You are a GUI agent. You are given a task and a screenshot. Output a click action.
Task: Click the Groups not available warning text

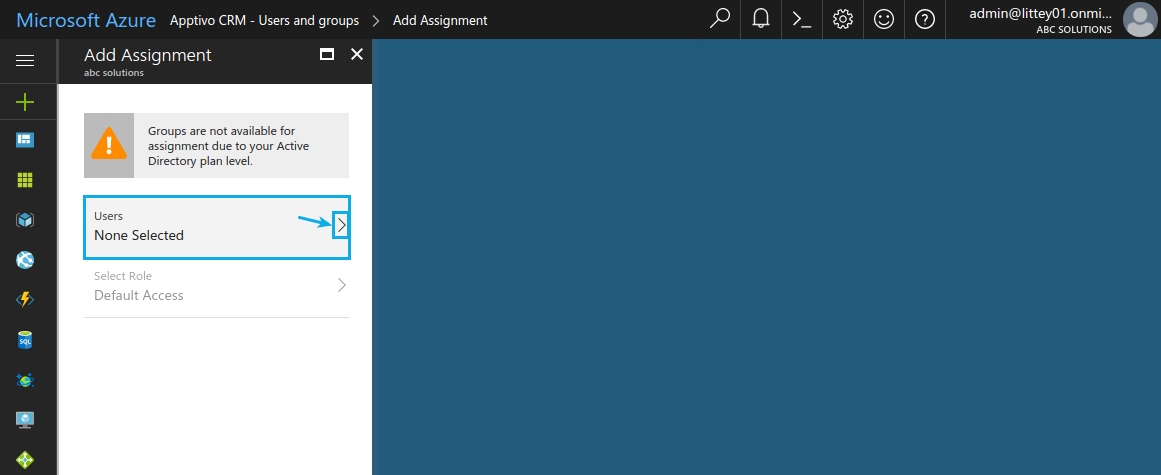[228, 146]
